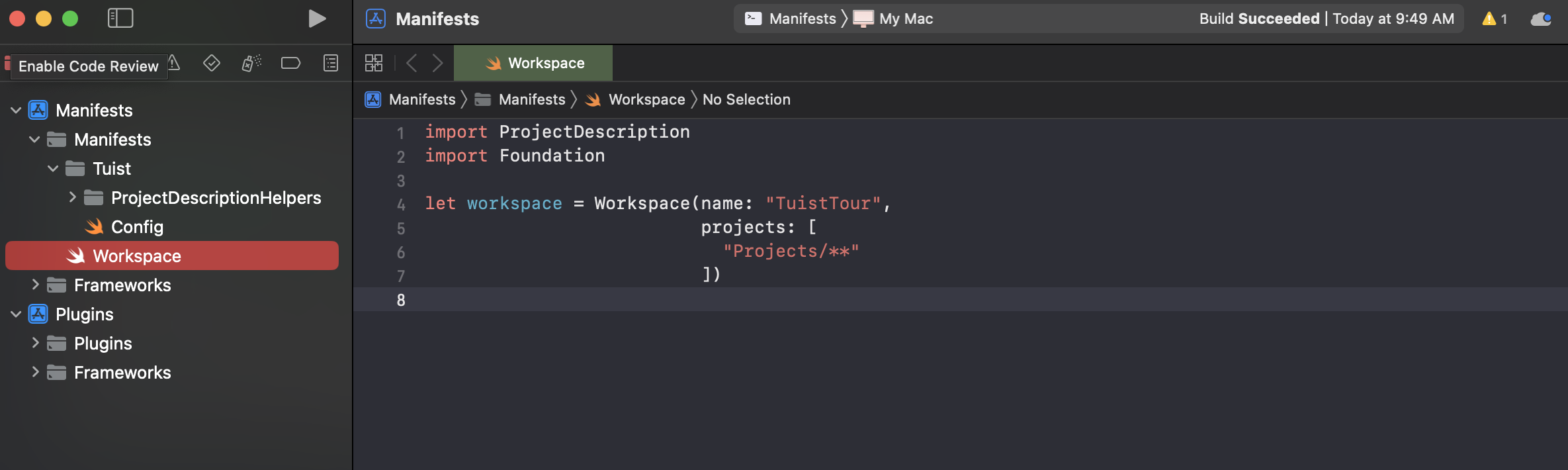Open the related items grid icon
The height and width of the screenshot is (470, 1568).
[374, 63]
